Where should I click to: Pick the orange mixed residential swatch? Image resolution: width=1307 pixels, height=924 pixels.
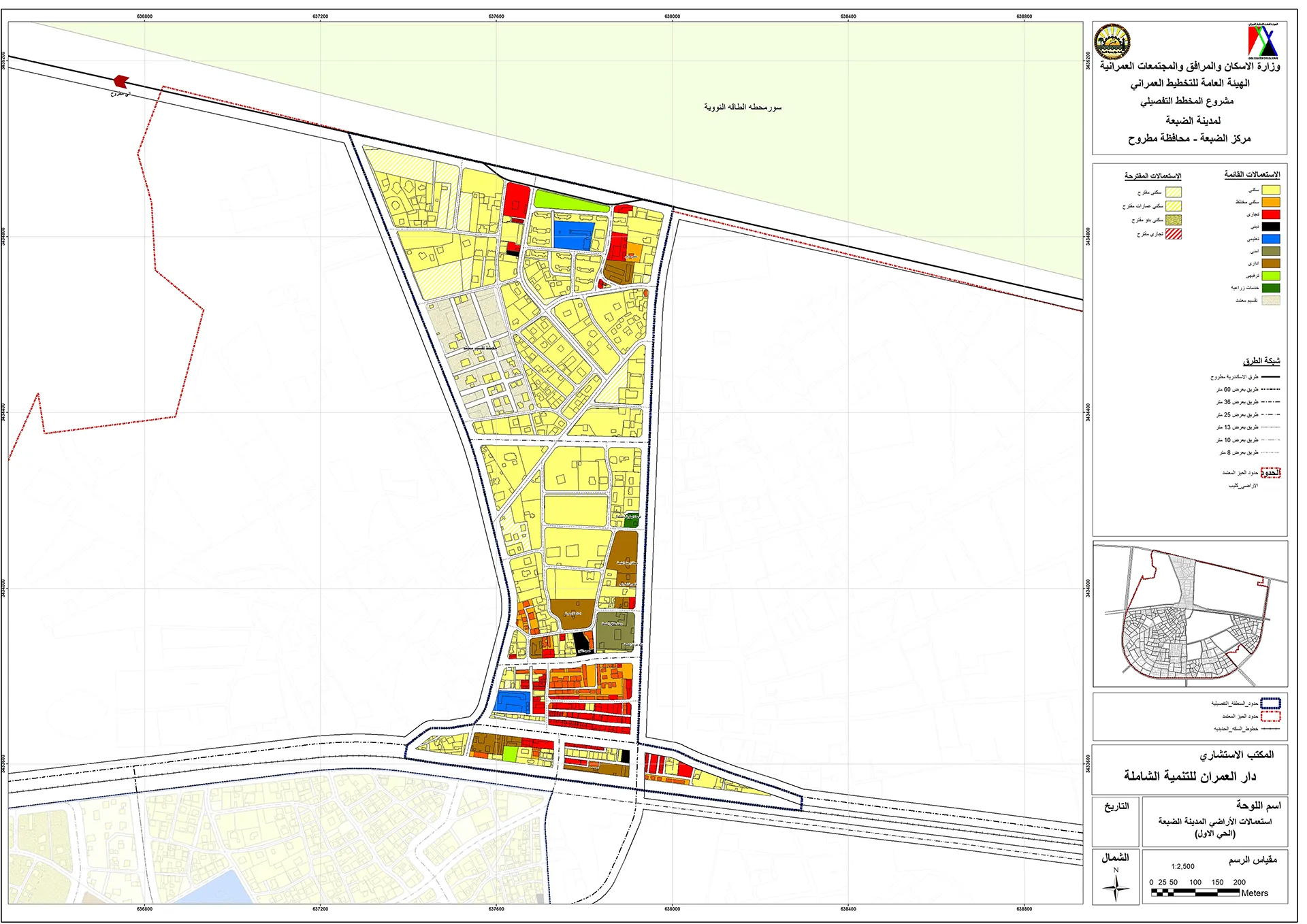pos(1270,202)
